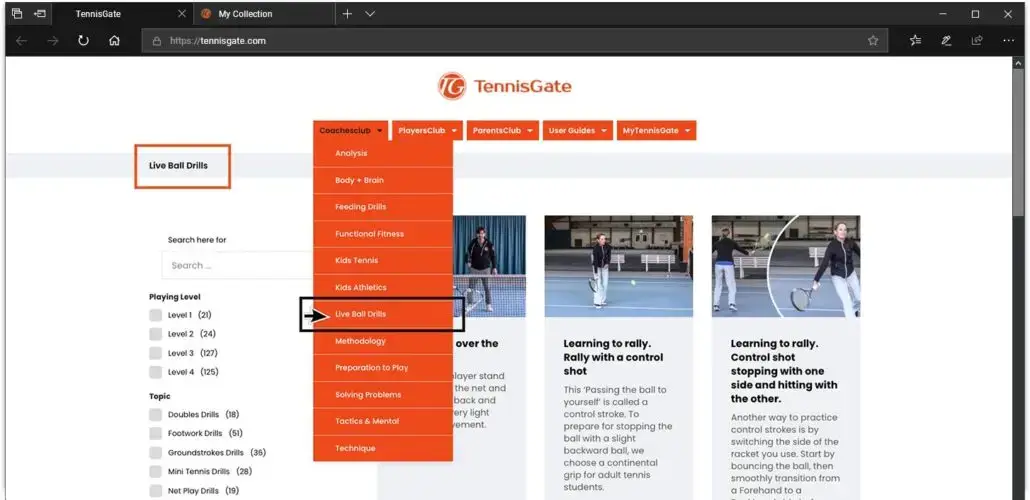Click the TennisGate logo
This screenshot has height=500, width=1030.
505,86
